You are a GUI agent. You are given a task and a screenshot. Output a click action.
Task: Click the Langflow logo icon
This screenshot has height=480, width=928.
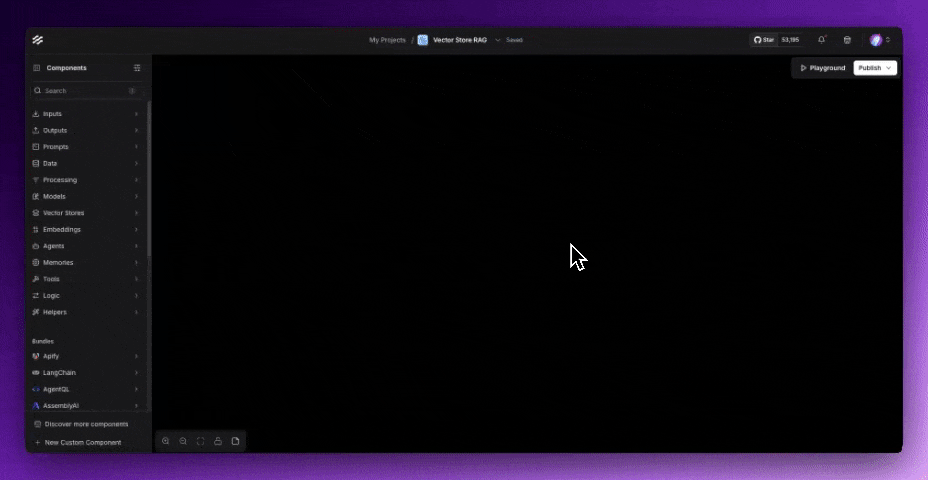point(38,40)
